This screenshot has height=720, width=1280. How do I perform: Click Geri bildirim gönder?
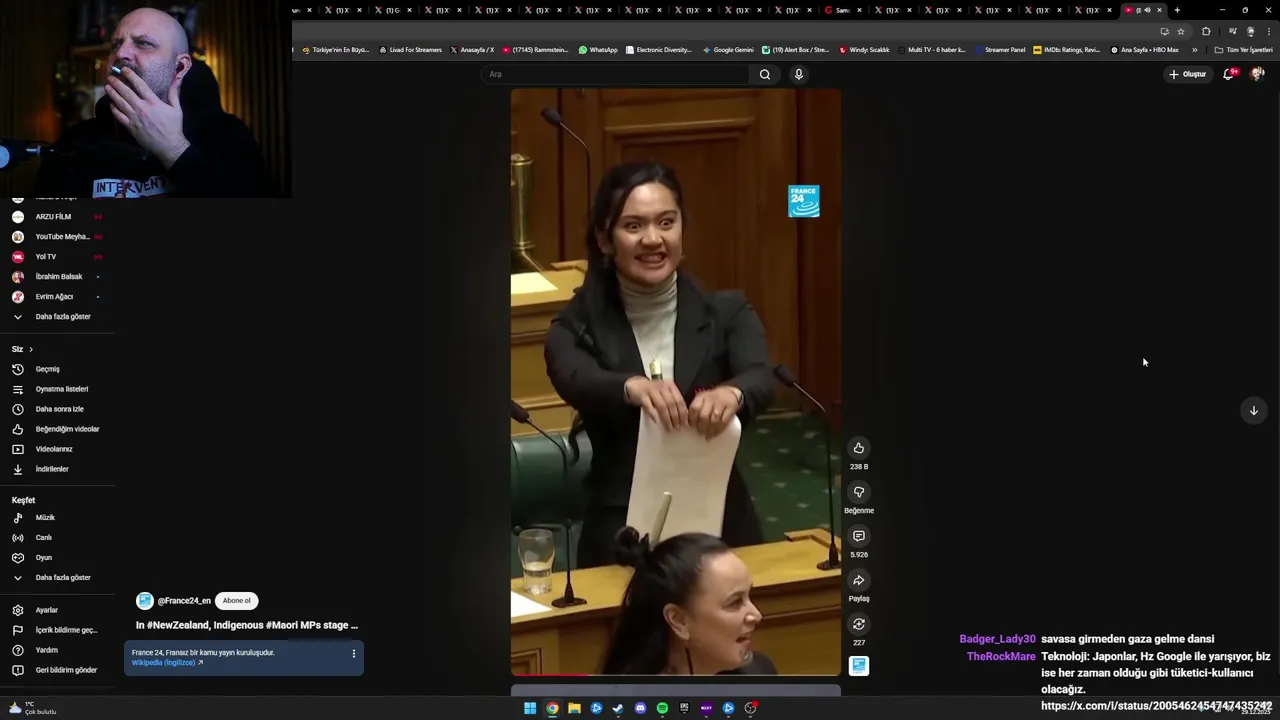point(58,670)
